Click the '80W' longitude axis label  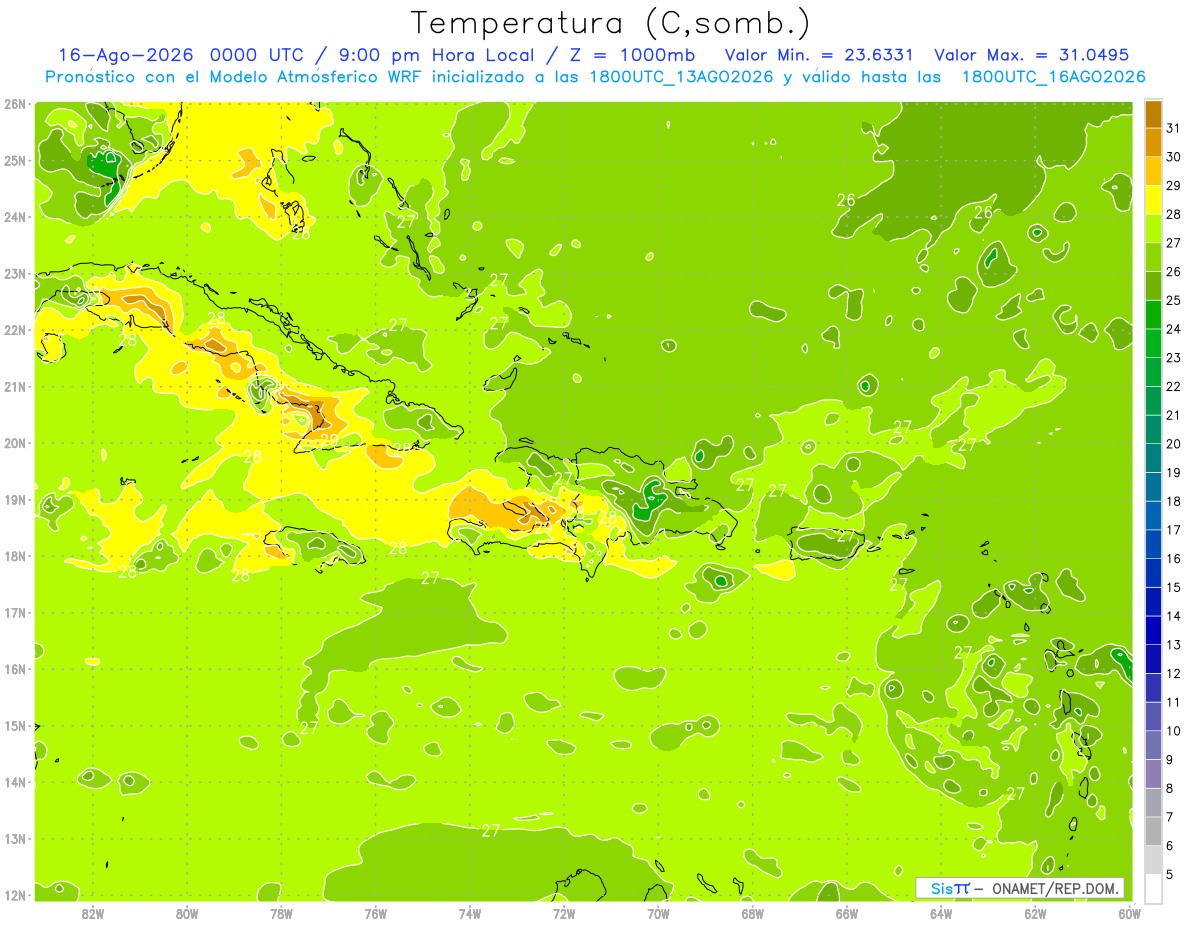187,913
